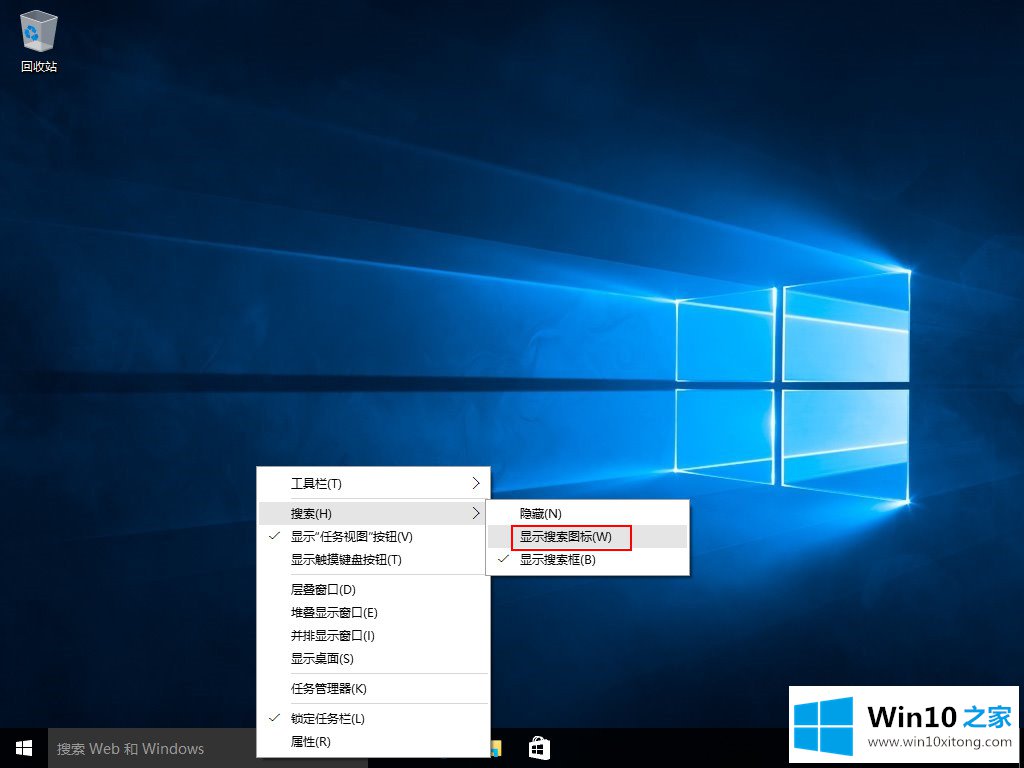Open taskbar 属性(R) properties
Screen dimensions: 1024x768
[374, 742]
